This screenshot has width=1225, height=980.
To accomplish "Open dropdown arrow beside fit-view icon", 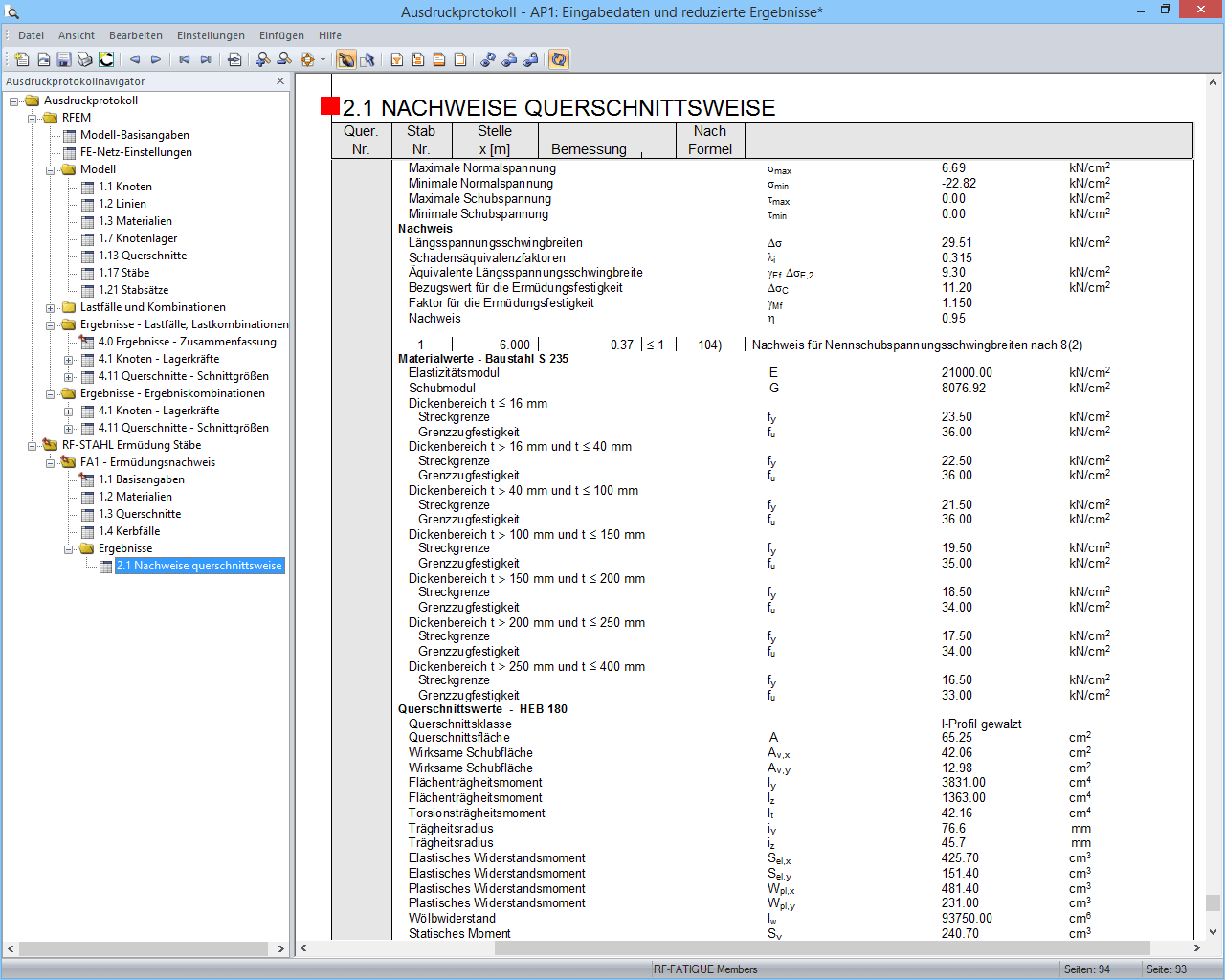I will [323, 59].
